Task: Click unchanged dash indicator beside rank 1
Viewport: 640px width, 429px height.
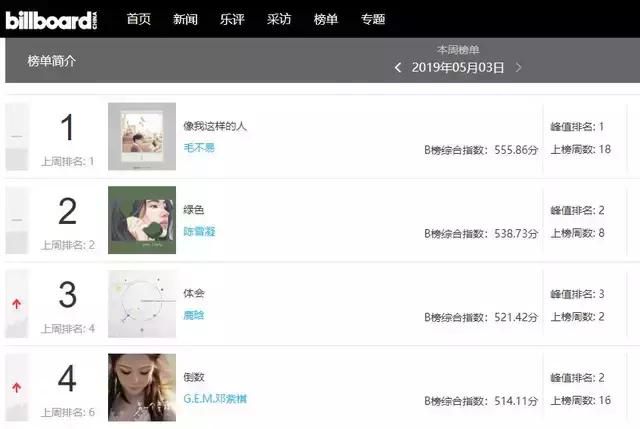Action: click(17, 136)
